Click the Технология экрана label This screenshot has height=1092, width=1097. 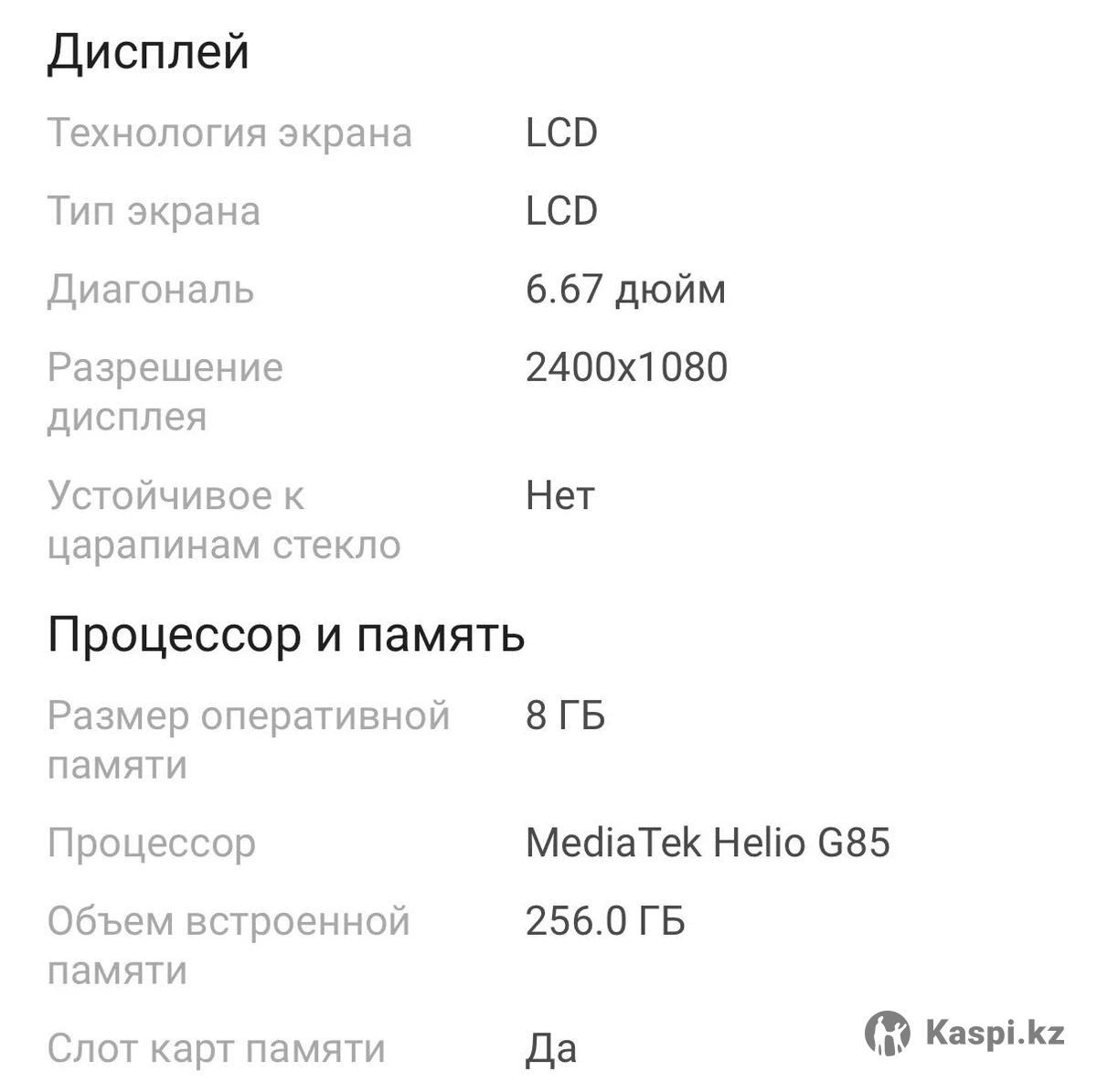tap(229, 133)
